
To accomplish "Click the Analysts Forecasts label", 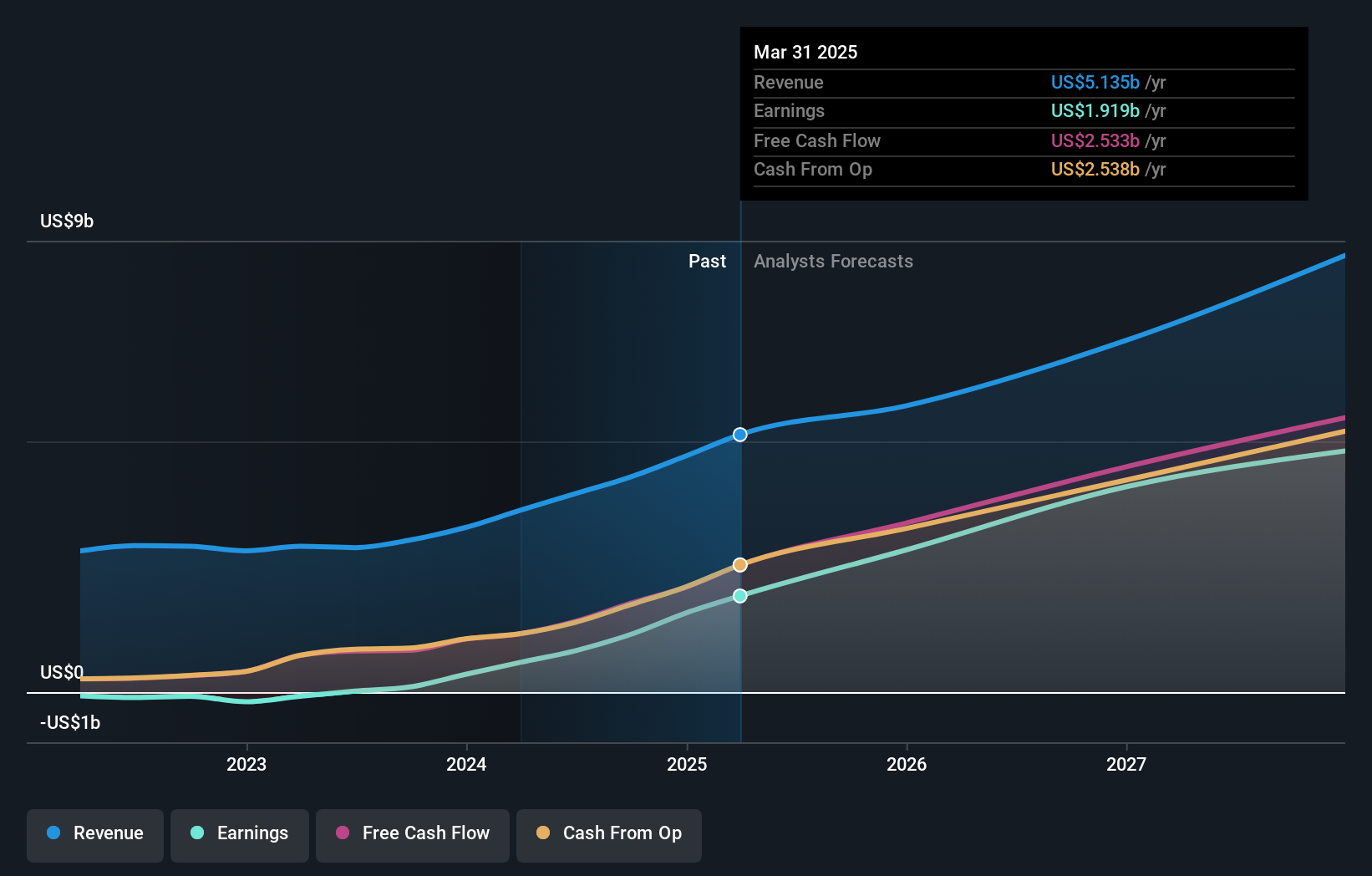I will coord(833,261).
